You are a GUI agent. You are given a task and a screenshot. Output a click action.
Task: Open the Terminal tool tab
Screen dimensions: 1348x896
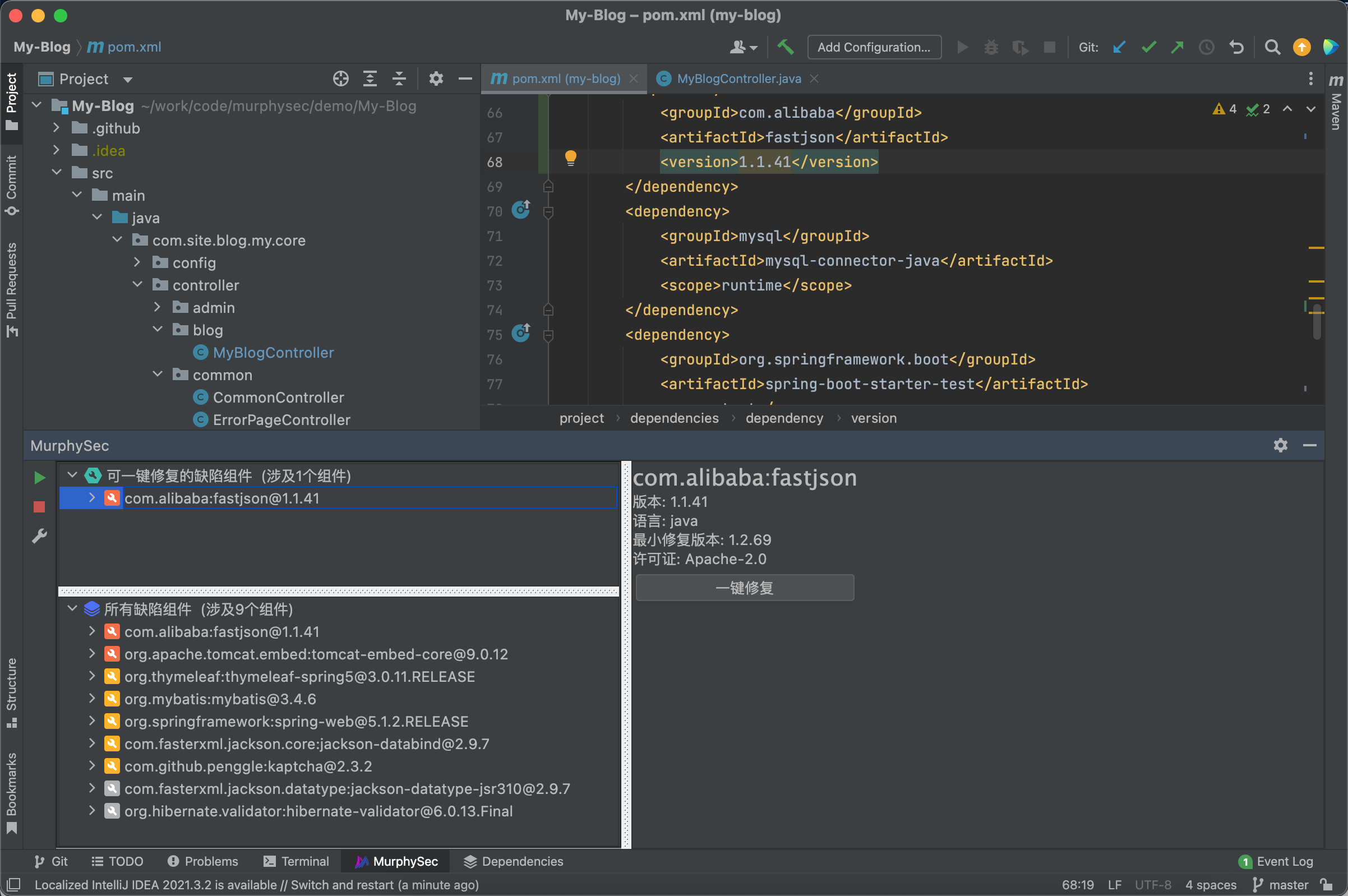coord(296,861)
